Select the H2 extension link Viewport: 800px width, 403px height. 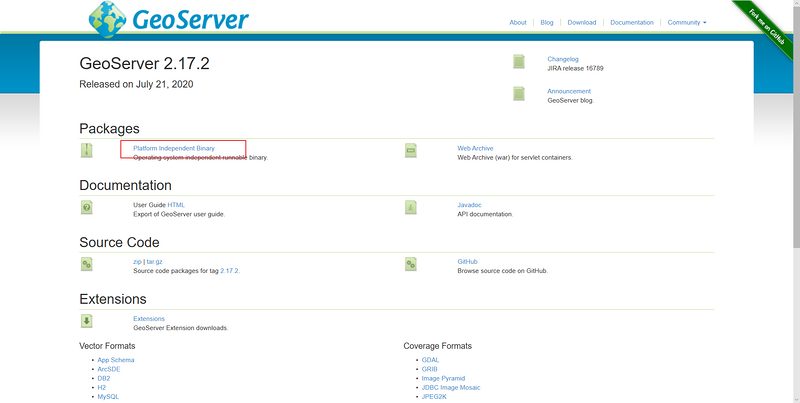pos(102,388)
